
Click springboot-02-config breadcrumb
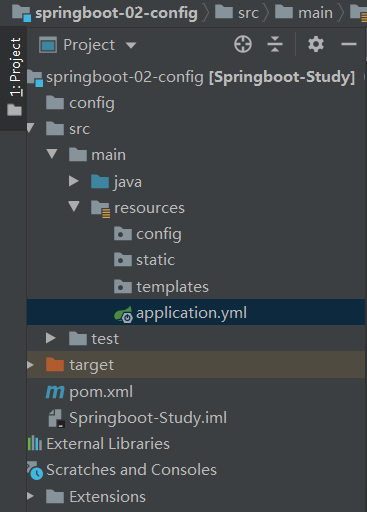pos(117,13)
